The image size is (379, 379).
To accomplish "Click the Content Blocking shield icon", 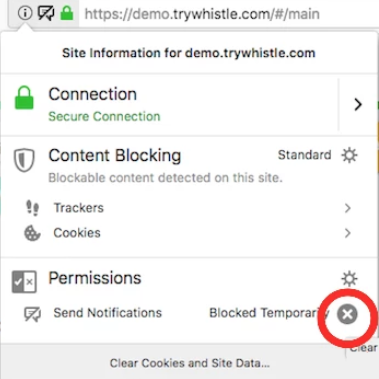I will point(24,160).
